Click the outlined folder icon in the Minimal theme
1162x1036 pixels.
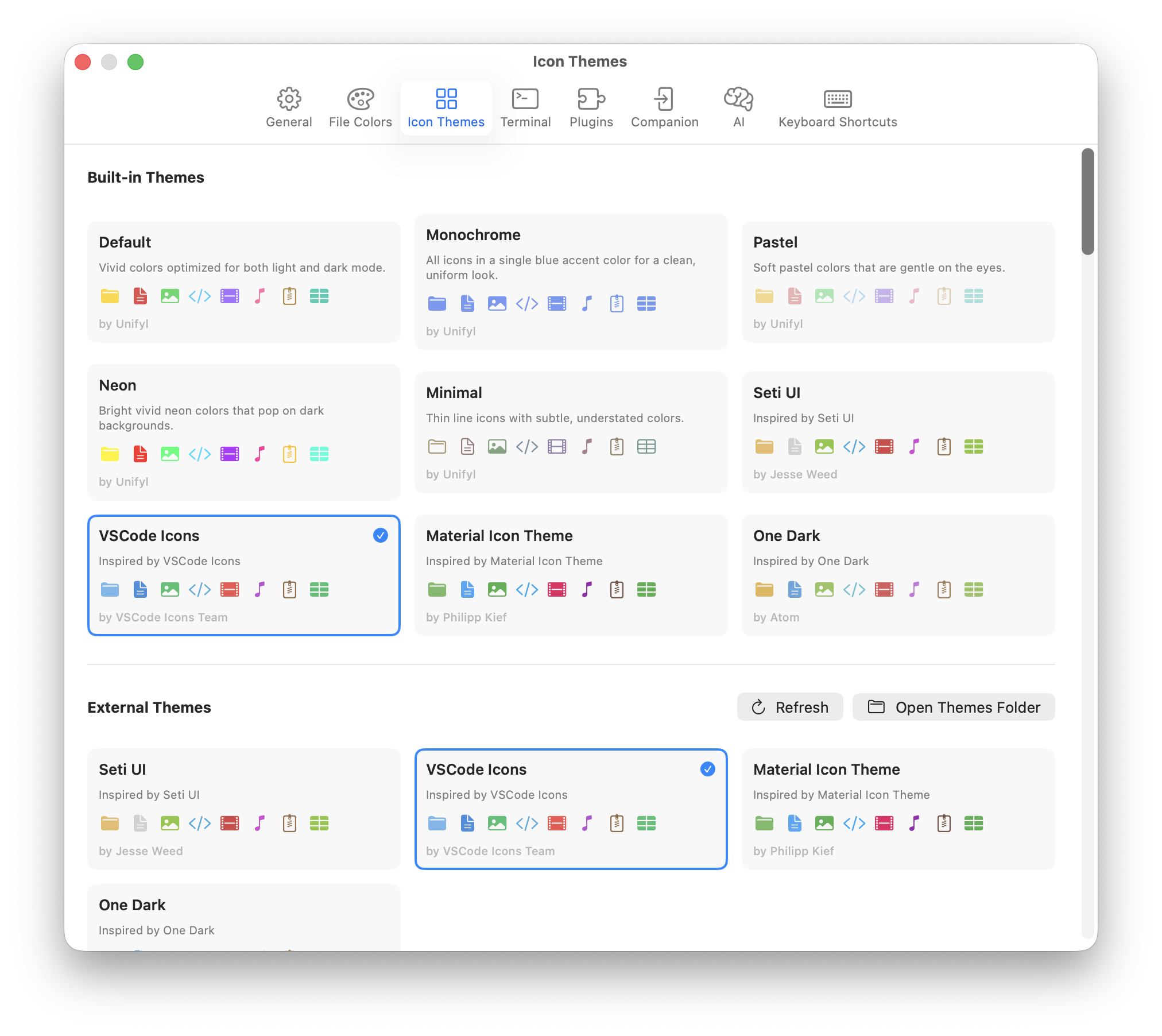pos(437,447)
